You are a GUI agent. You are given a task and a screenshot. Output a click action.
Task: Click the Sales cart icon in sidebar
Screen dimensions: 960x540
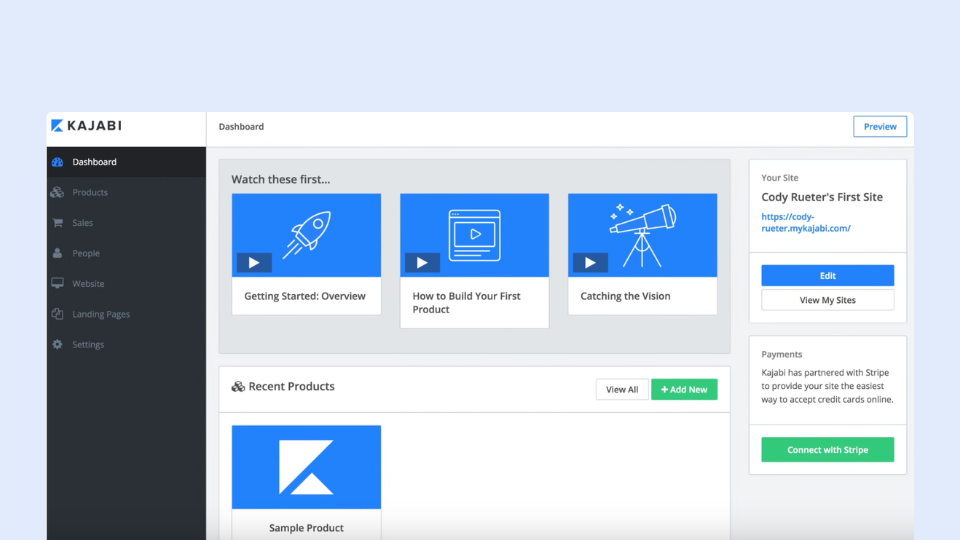point(58,223)
